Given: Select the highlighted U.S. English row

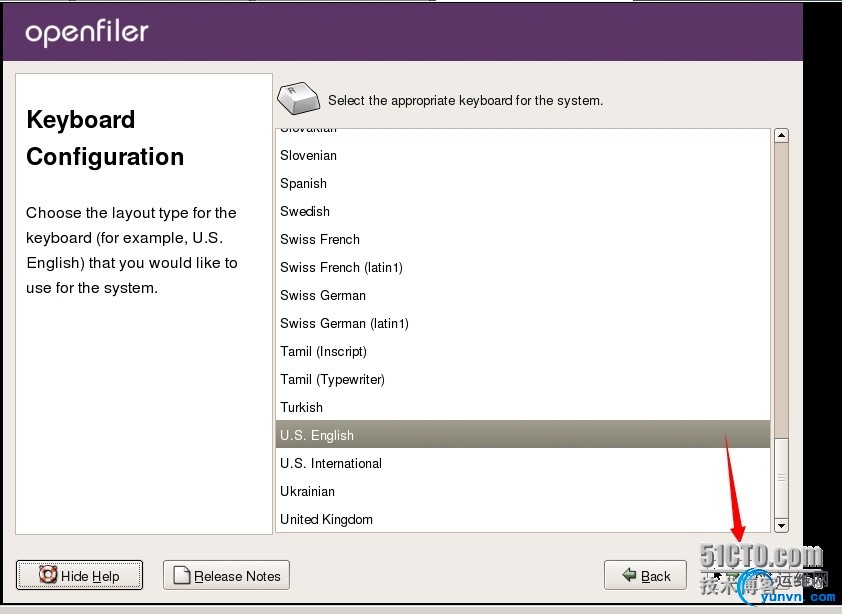Looking at the screenshot, I should pyautogui.click(x=523, y=435).
